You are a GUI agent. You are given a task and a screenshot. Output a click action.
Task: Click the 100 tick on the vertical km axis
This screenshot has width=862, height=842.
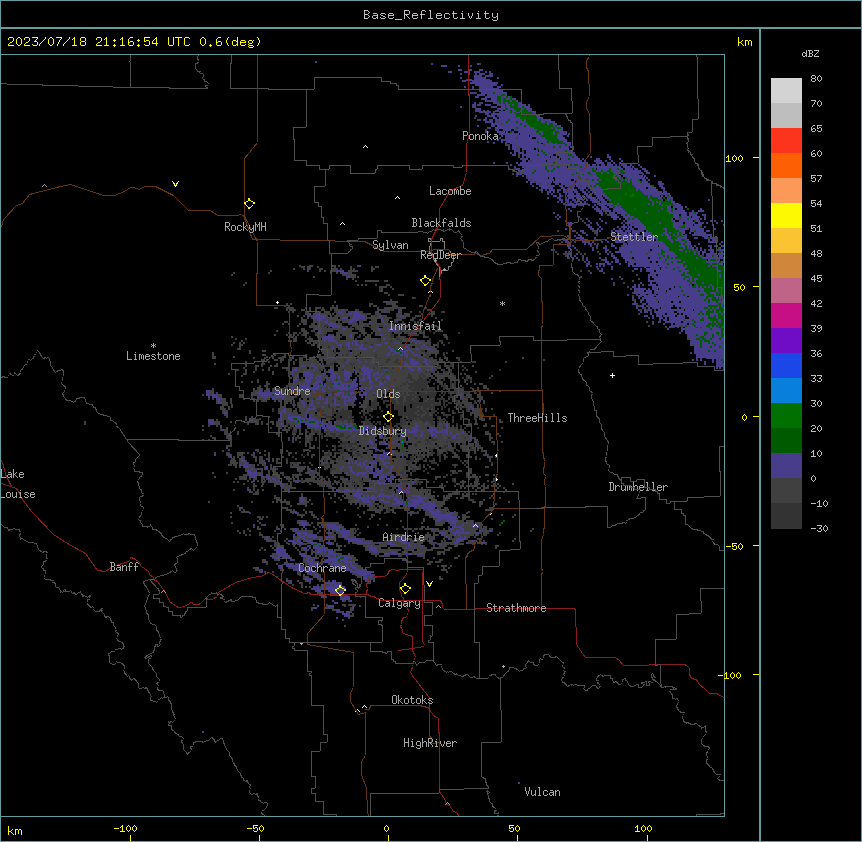(734, 158)
